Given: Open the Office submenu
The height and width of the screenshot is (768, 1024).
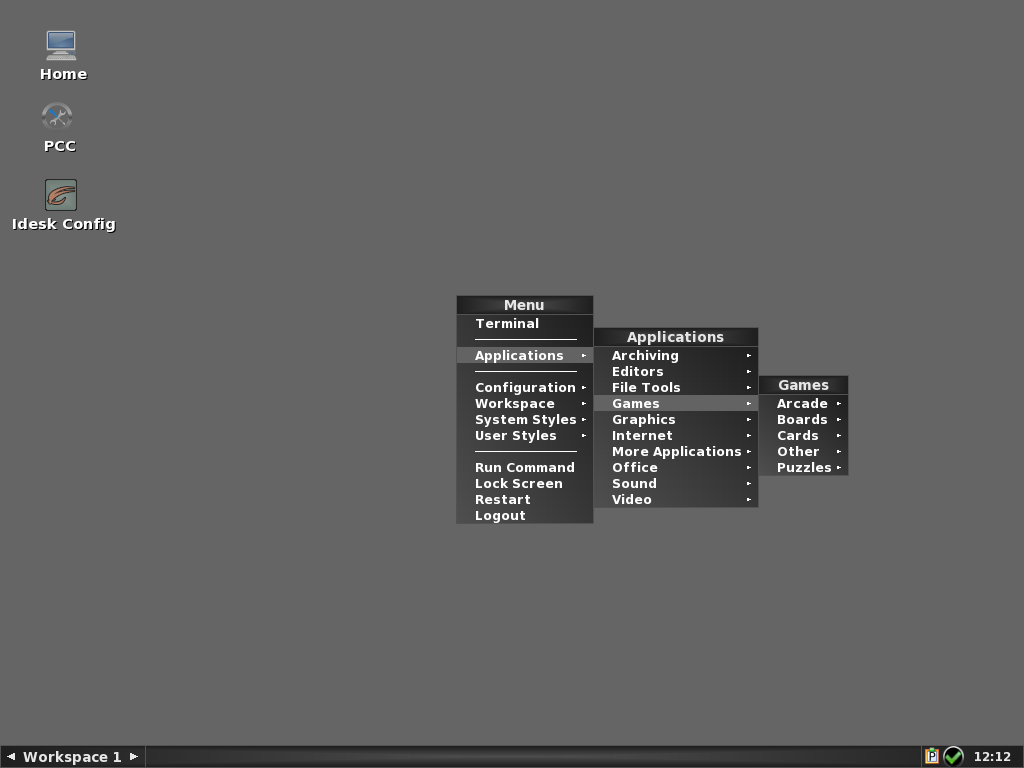Looking at the screenshot, I should point(676,468).
